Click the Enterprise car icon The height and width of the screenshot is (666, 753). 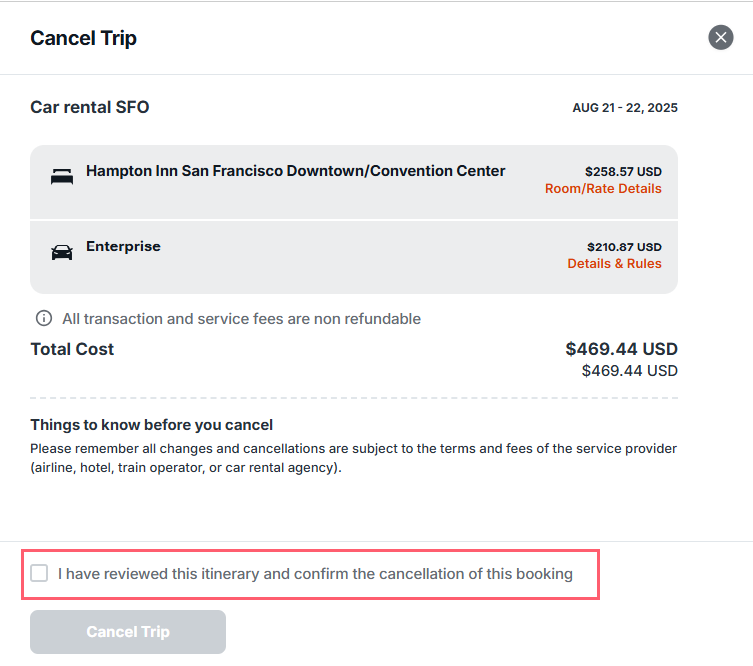point(62,252)
